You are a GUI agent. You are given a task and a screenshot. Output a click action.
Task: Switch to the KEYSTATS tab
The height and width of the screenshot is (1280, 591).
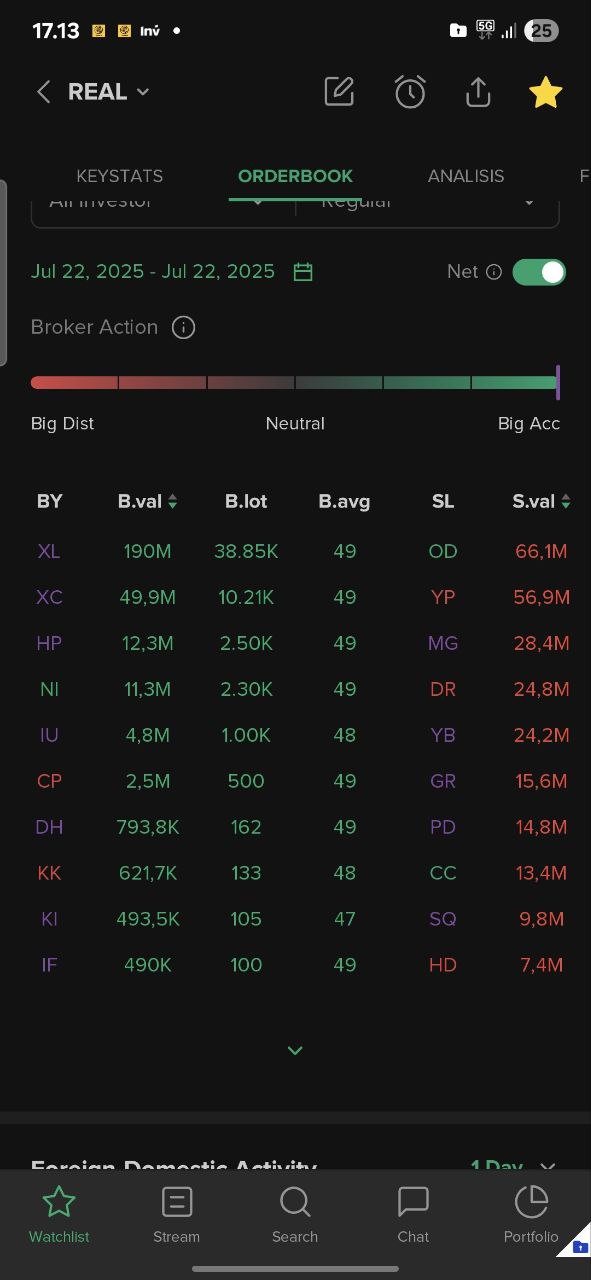tap(120, 176)
